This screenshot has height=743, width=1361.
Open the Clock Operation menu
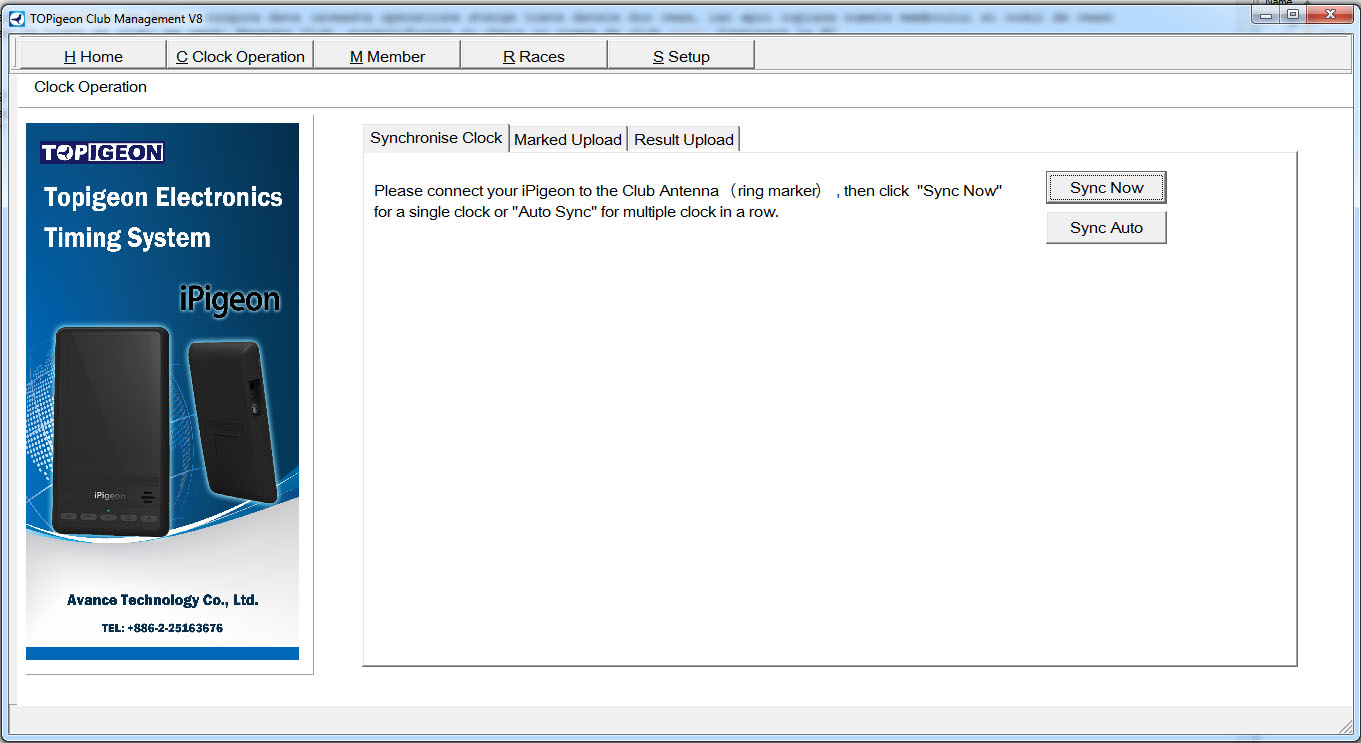tap(240, 57)
